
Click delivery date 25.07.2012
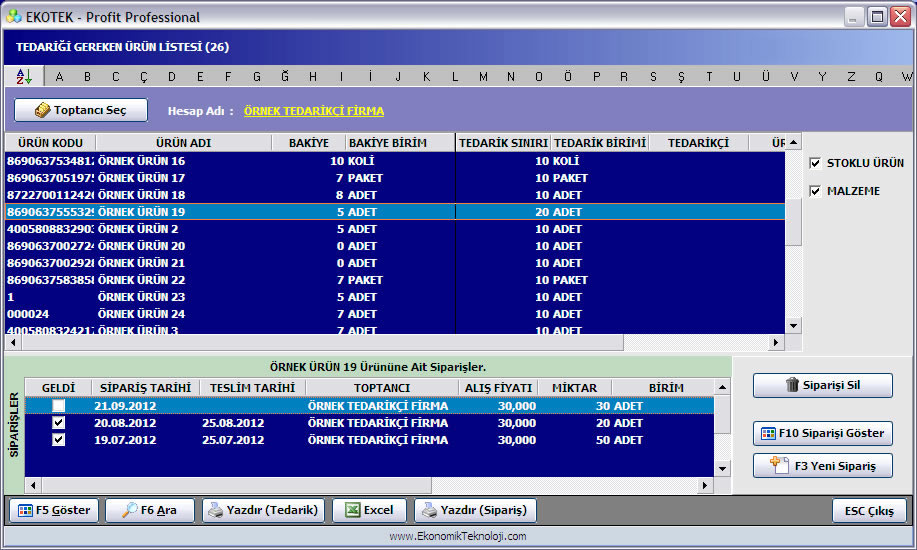coord(233,440)
